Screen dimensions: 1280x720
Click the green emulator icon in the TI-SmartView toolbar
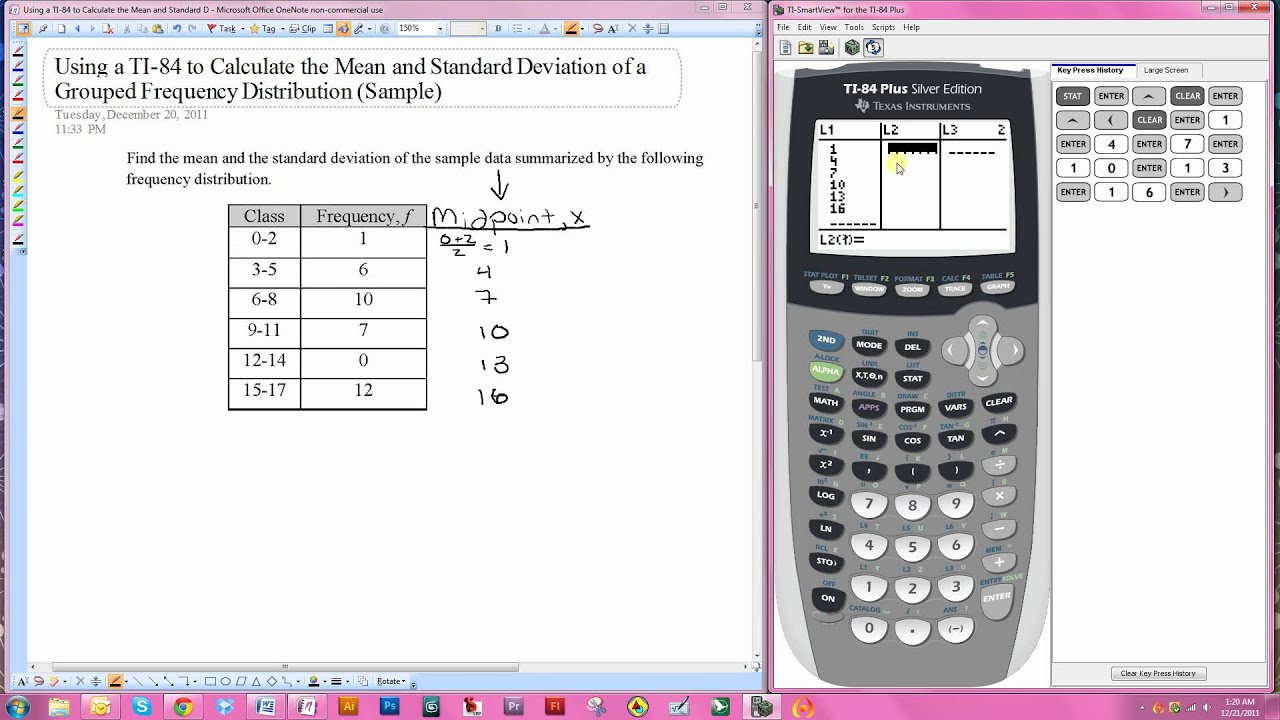point(852,47)
